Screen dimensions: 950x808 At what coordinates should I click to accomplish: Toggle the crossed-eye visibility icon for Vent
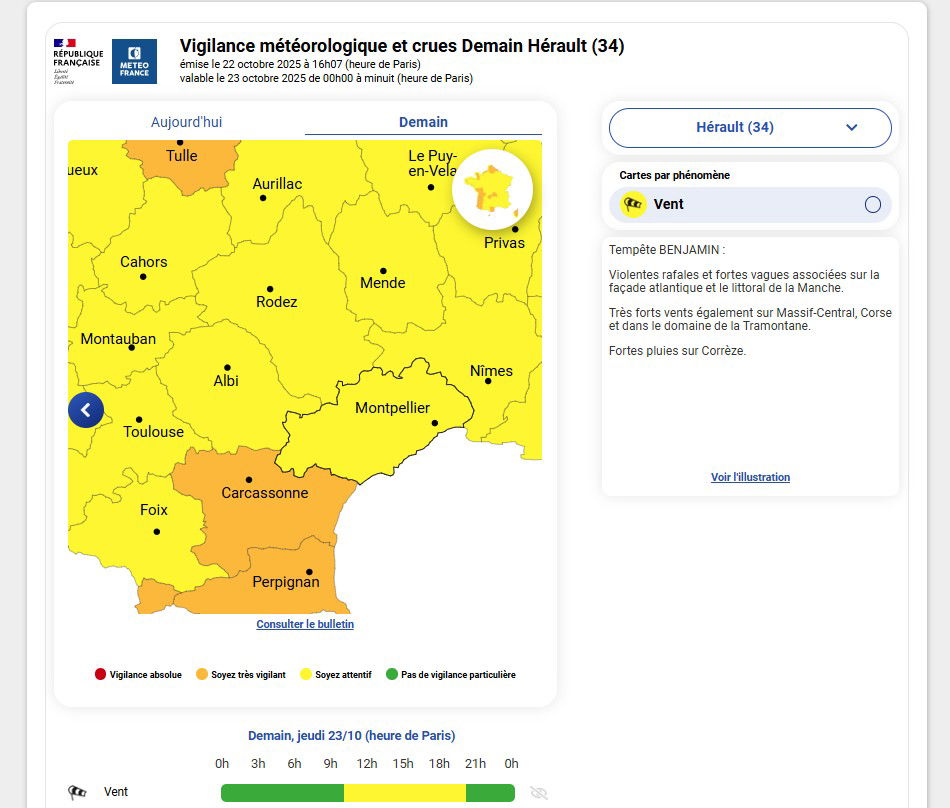[539, 793]
